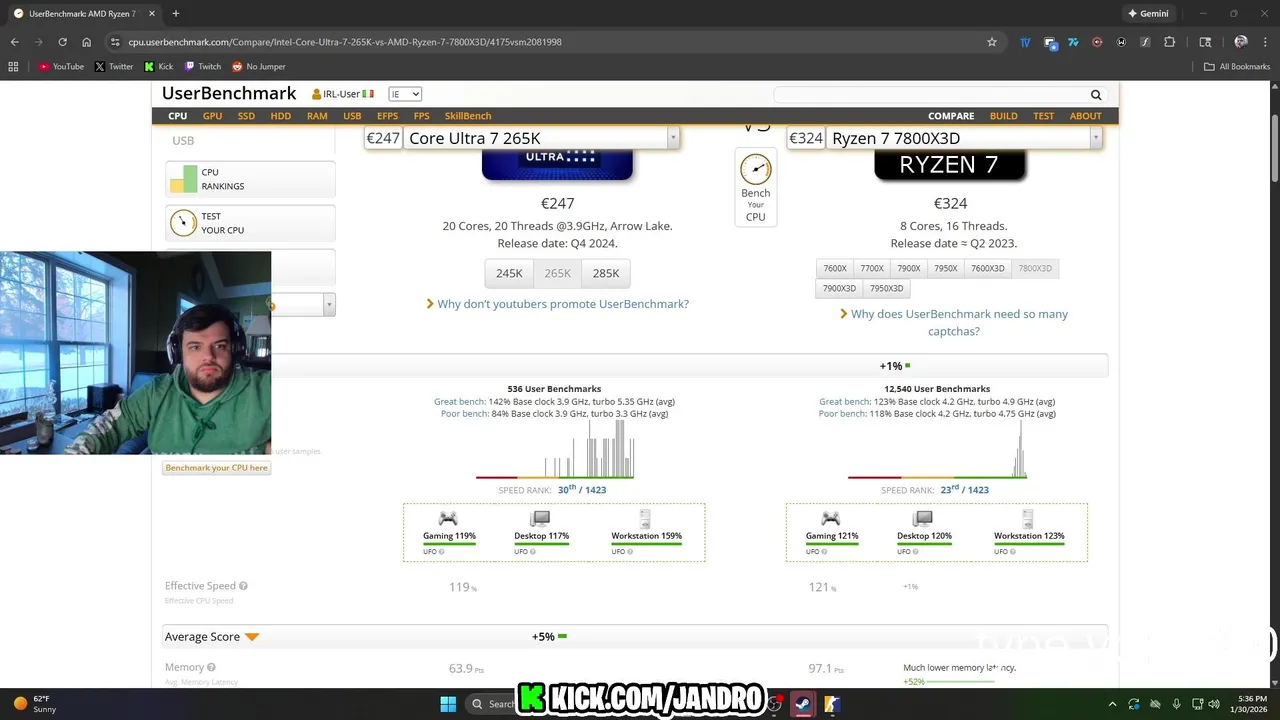The image size is (1280, 720).
Task: Click help icon beside Memory
Action: (211, 667)
